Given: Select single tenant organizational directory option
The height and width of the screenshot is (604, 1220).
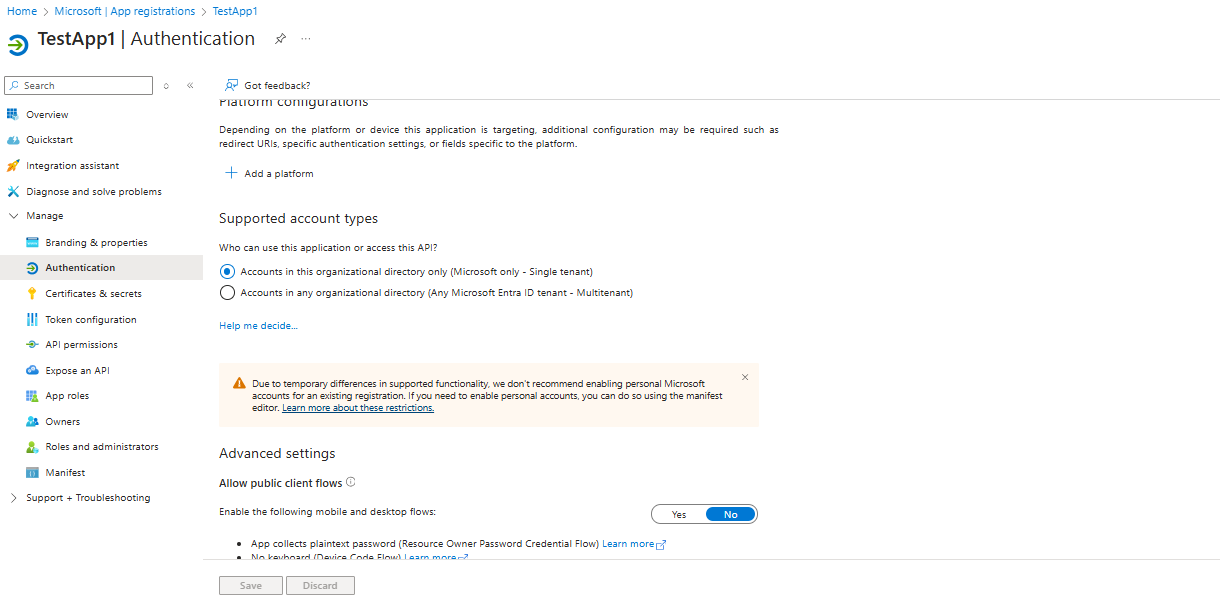Looking at the screenshot, I should coord(227,271).
